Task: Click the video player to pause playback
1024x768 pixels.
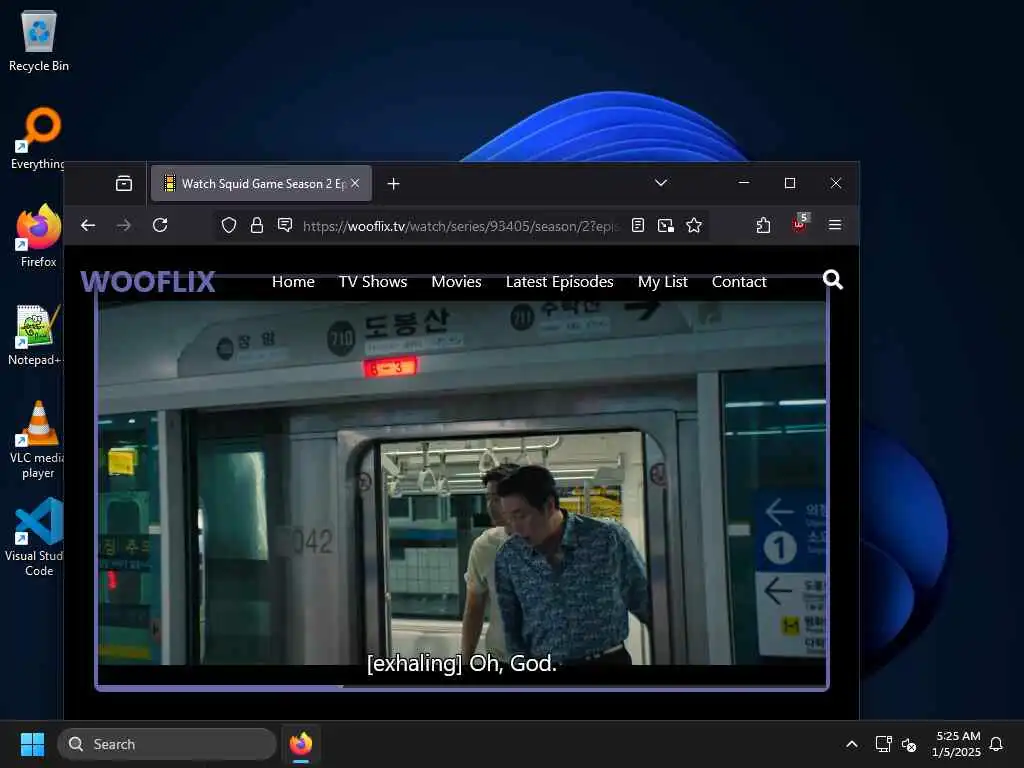Action: pyautogui.click(x=462, y=483)
